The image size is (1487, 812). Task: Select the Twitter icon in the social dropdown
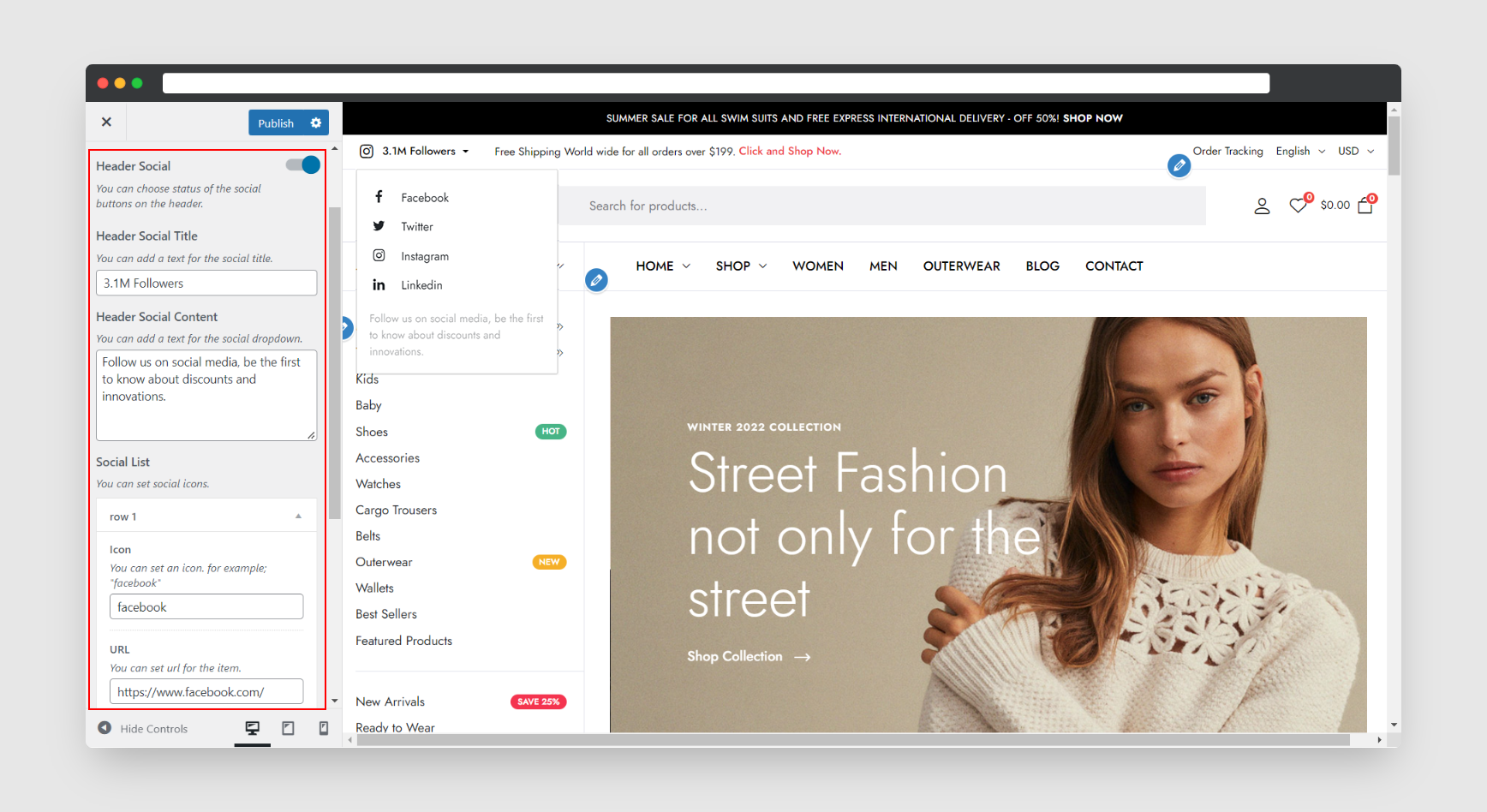pyautogui.click(x=379, y=226)
